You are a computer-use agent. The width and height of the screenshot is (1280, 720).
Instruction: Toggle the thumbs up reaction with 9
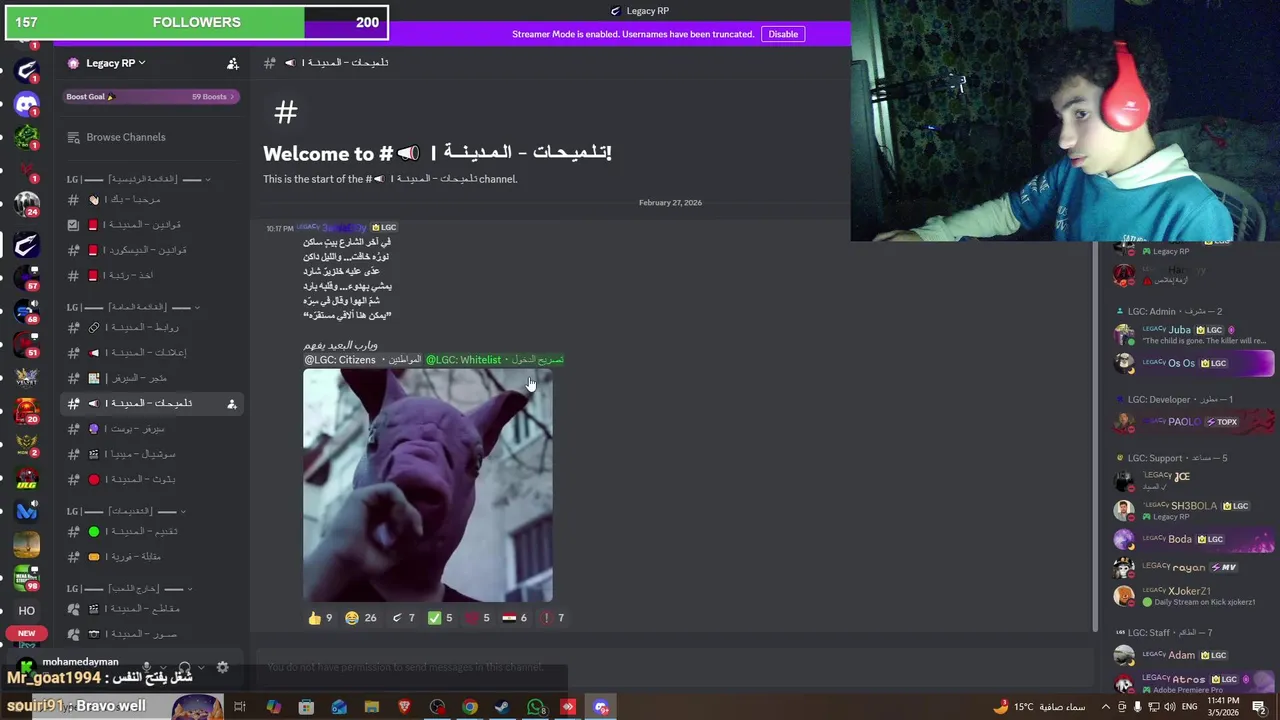click(x=320, y=618)
